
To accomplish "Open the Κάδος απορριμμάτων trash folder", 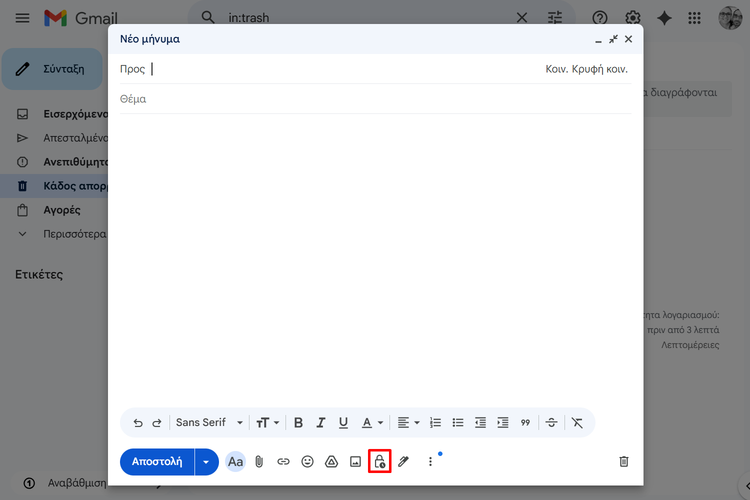I will tap(55, 186).
